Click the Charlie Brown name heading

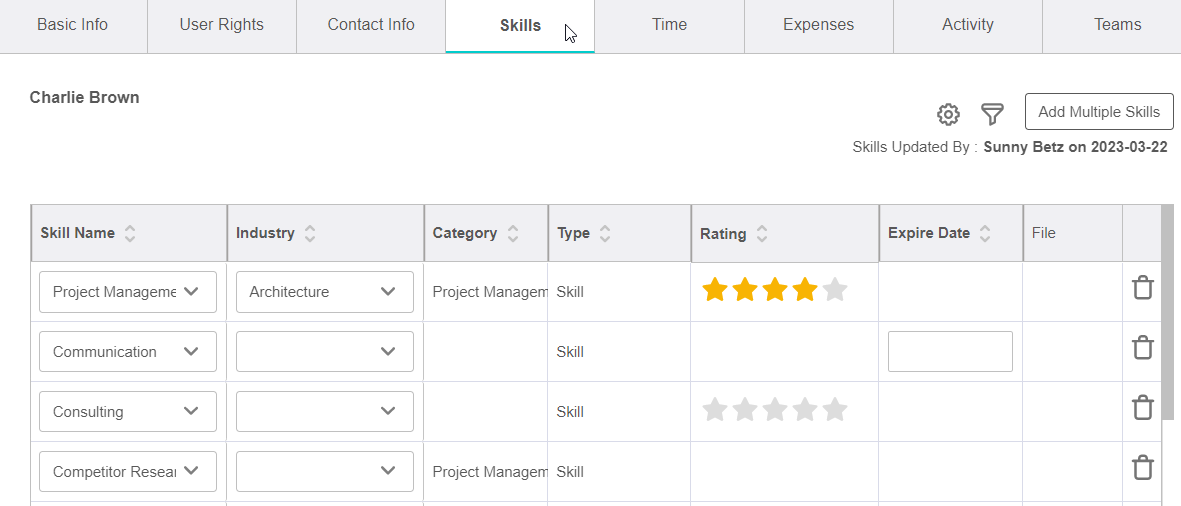(84, 98)
